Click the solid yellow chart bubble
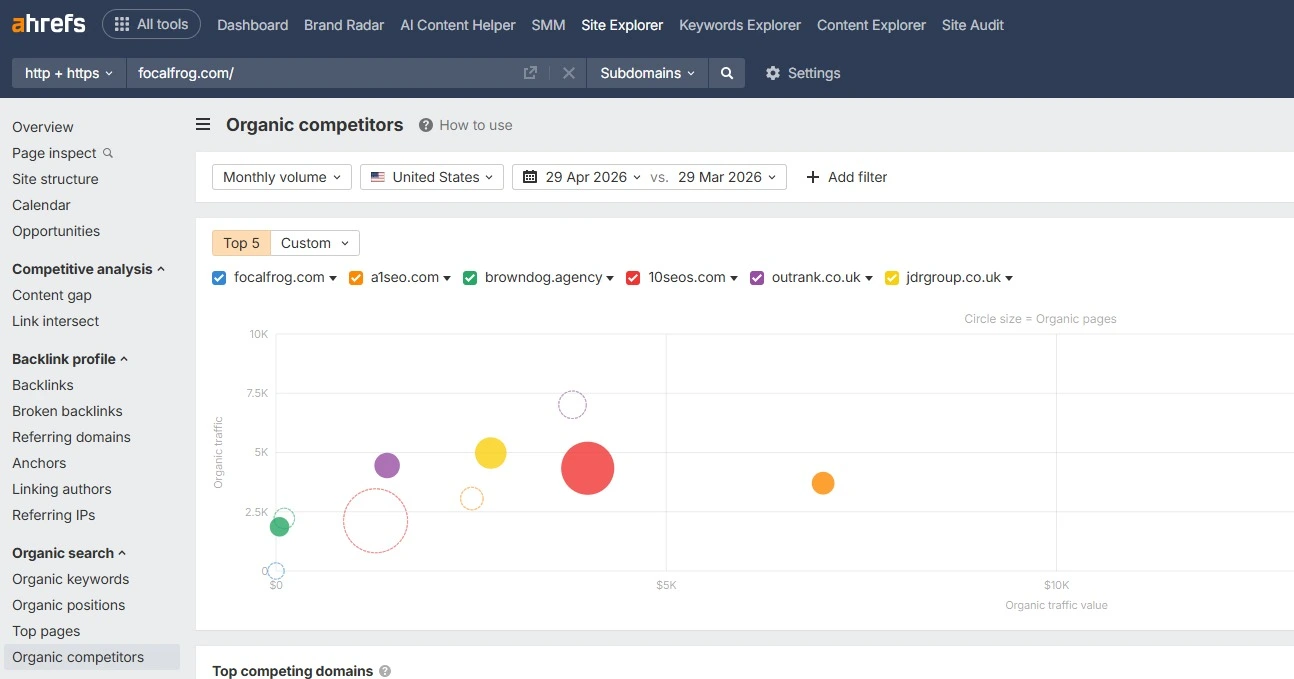The image size is (1294, 679). point(490,453)
